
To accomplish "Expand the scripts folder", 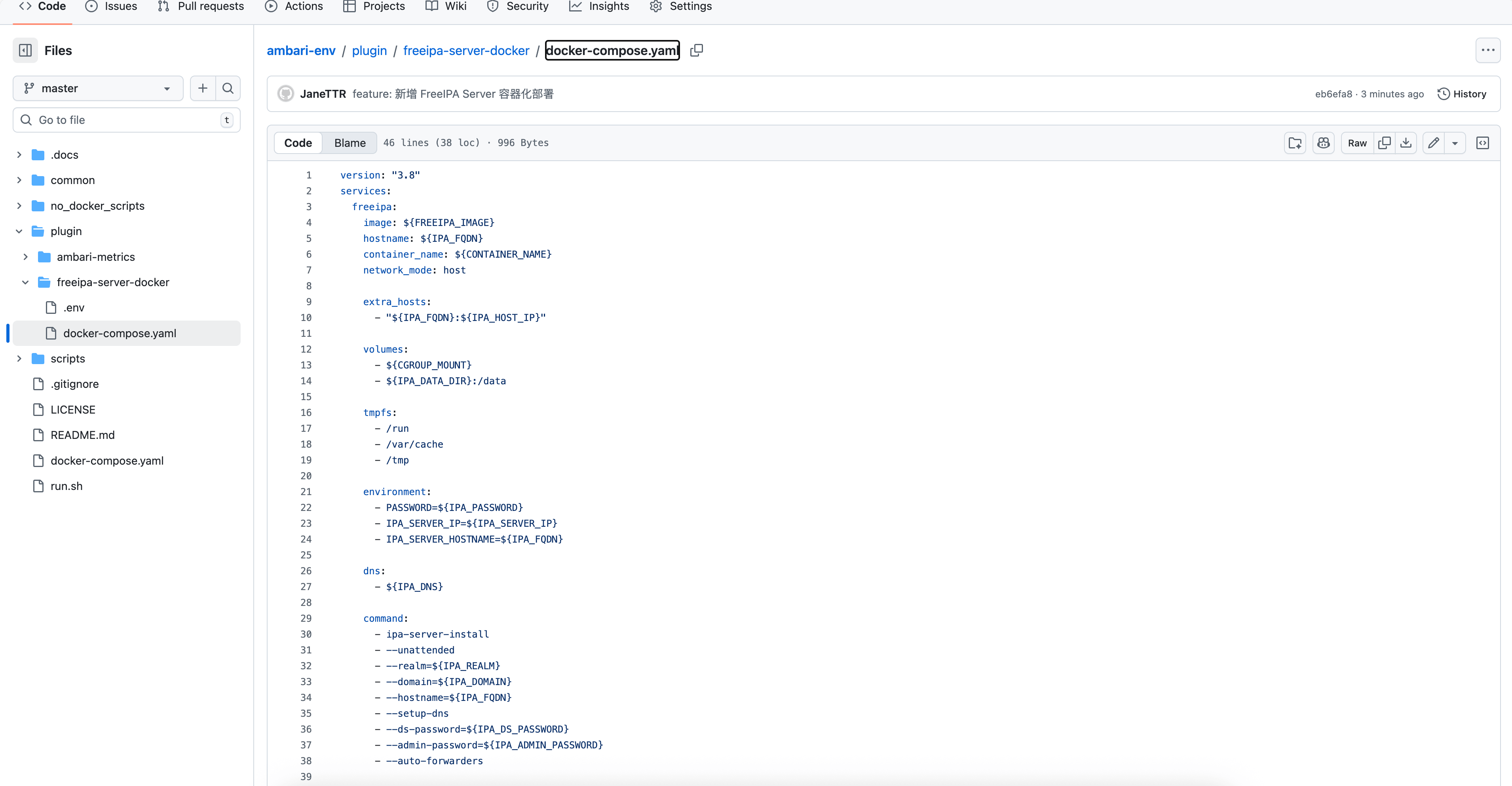I will pos(19,359).
